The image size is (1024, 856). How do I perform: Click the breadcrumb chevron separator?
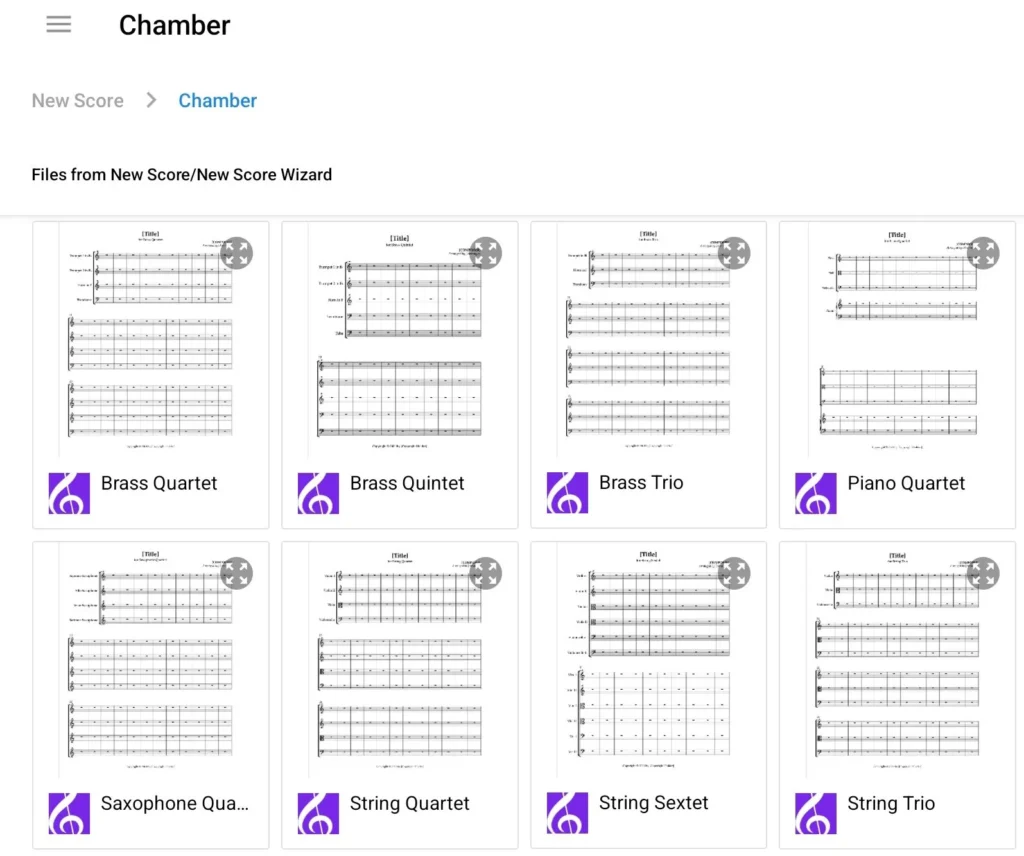click(152, 100)
